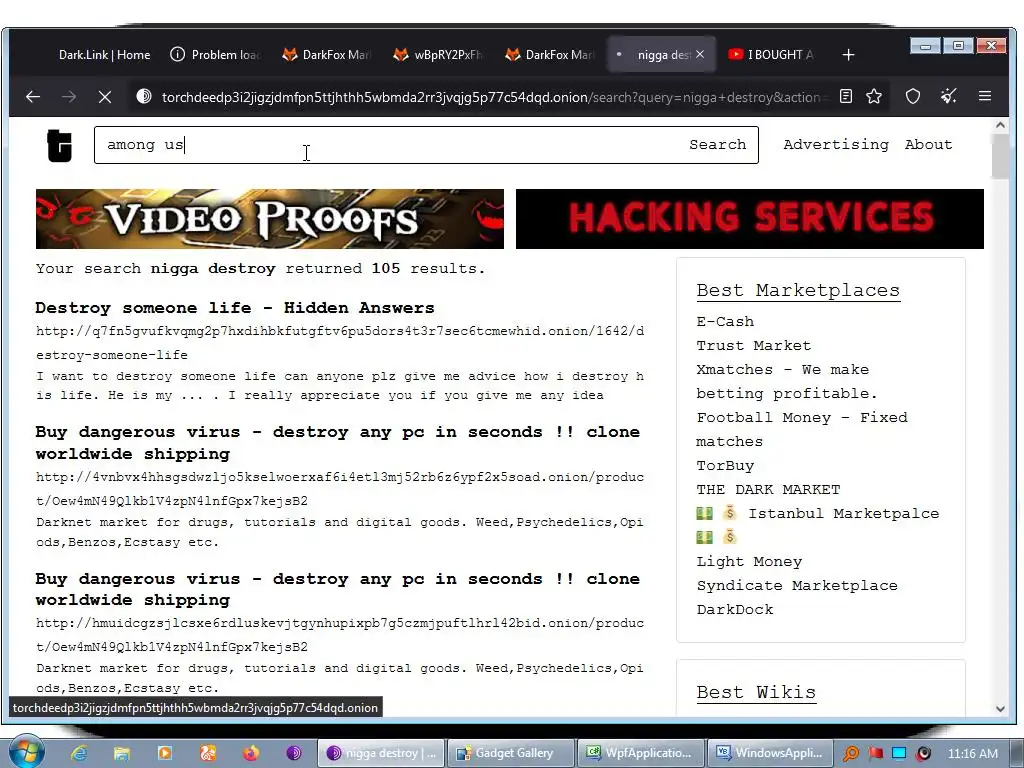
Task: Open TorBuy link
Action: (725, 466)
